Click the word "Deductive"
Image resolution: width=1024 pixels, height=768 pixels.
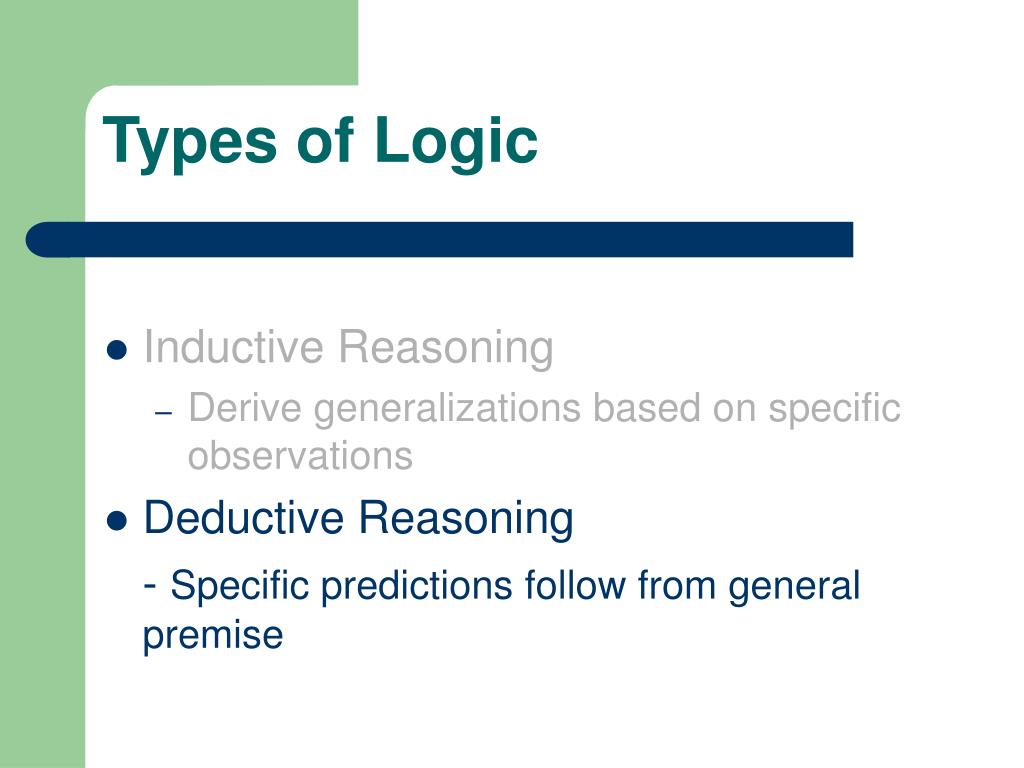coord(244,517)
